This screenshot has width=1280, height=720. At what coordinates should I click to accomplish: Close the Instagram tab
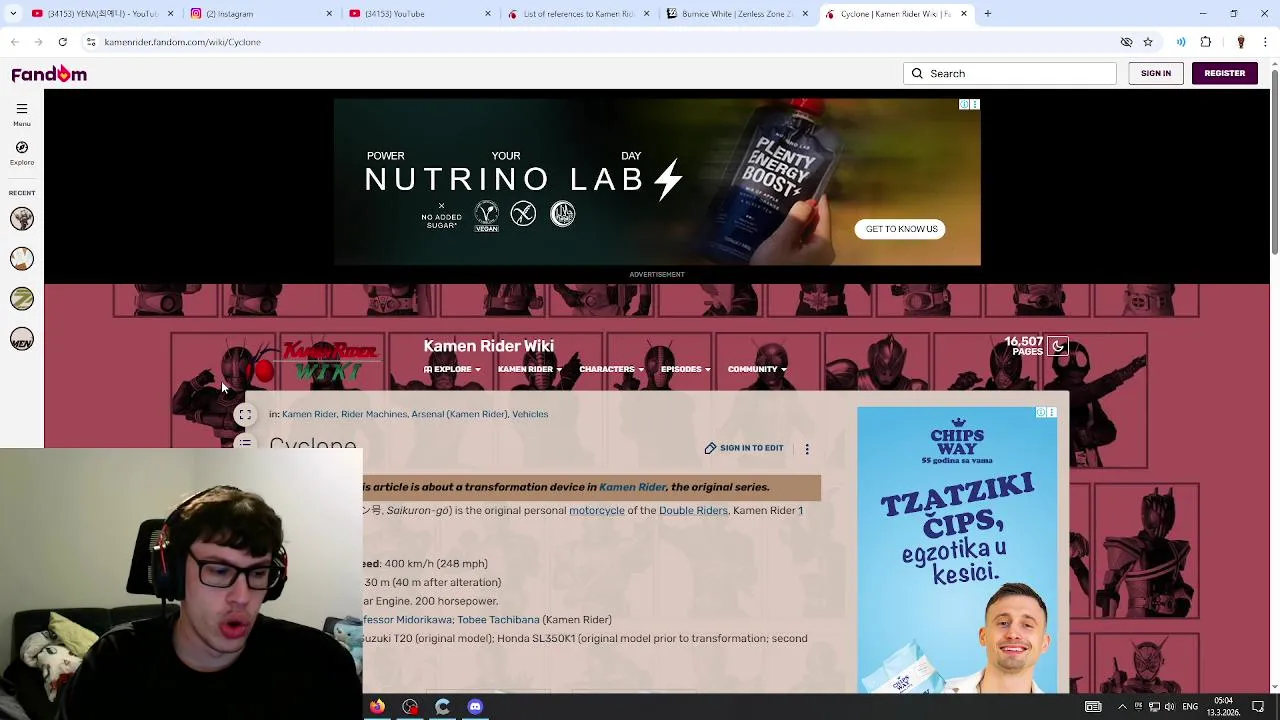[329, 14]
